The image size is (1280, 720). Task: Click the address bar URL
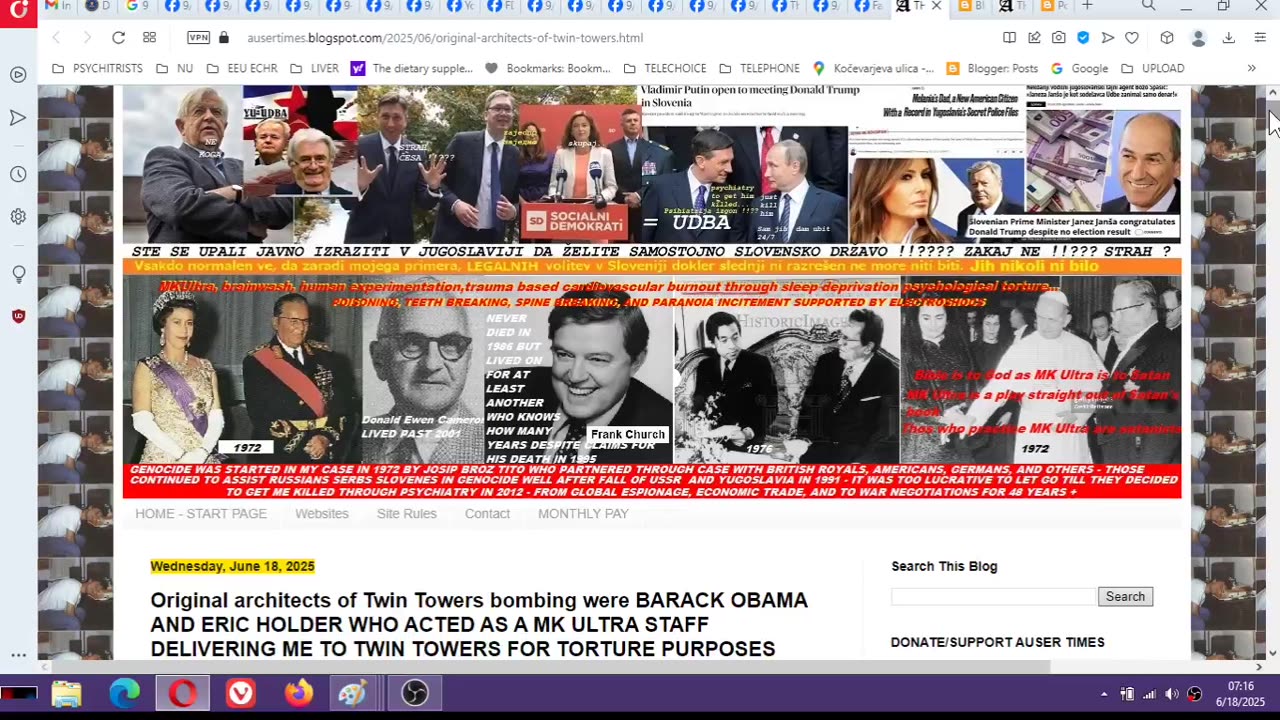445,38
